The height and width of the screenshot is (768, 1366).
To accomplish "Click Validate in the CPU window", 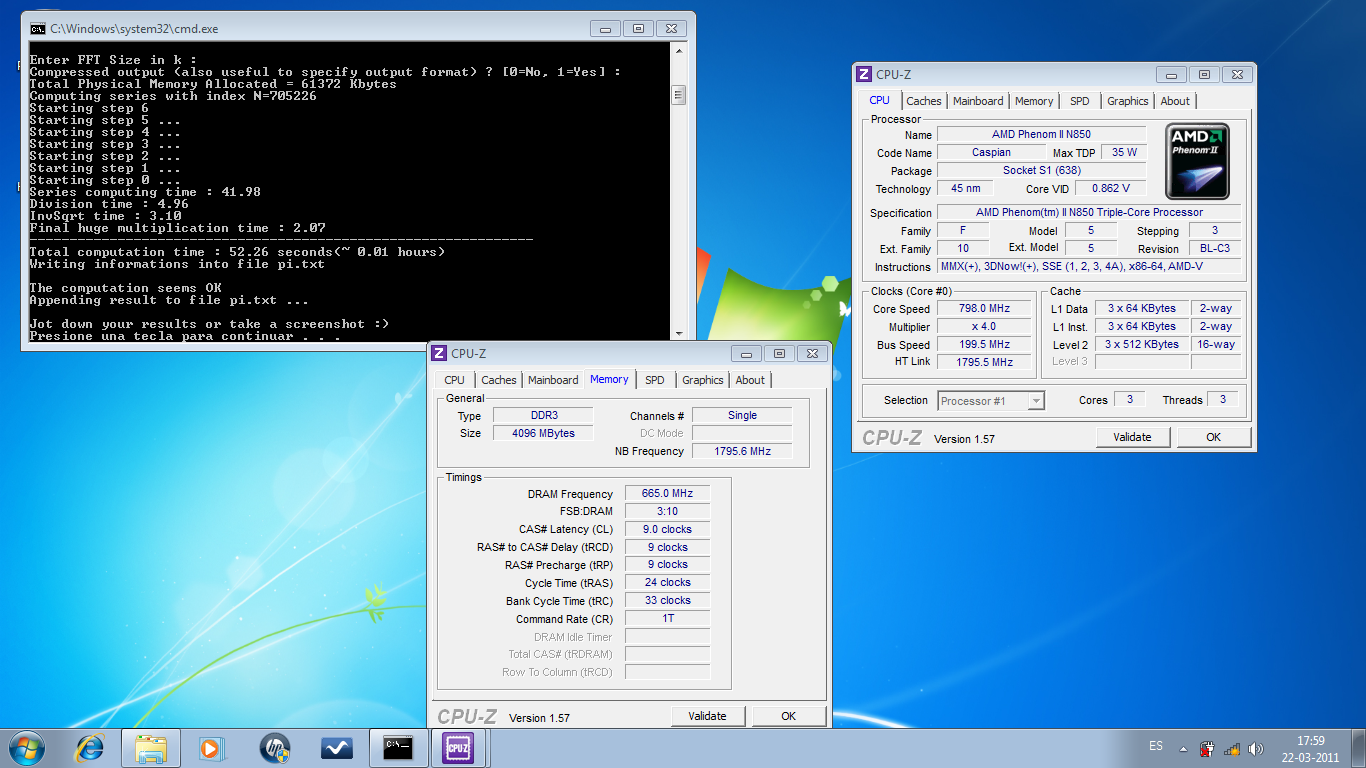I will tap(1132, 437).
